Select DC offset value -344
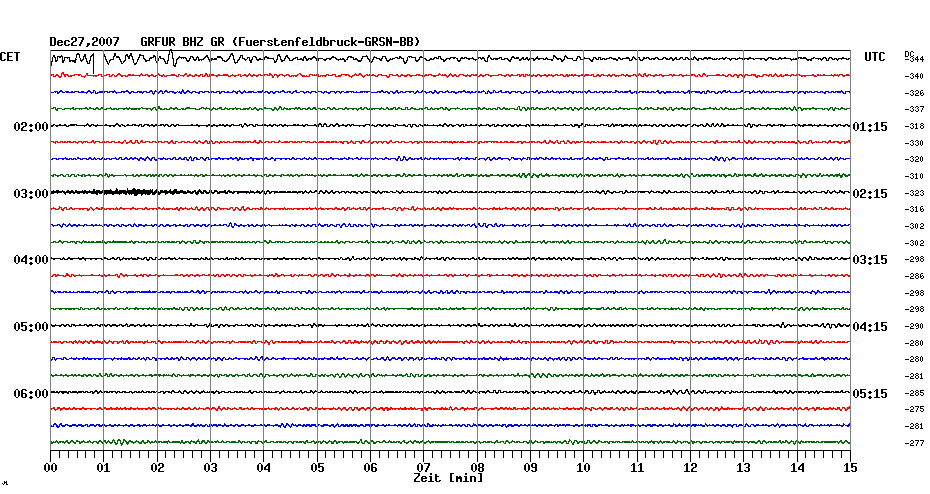930x494 pixels. click(915, 59)
